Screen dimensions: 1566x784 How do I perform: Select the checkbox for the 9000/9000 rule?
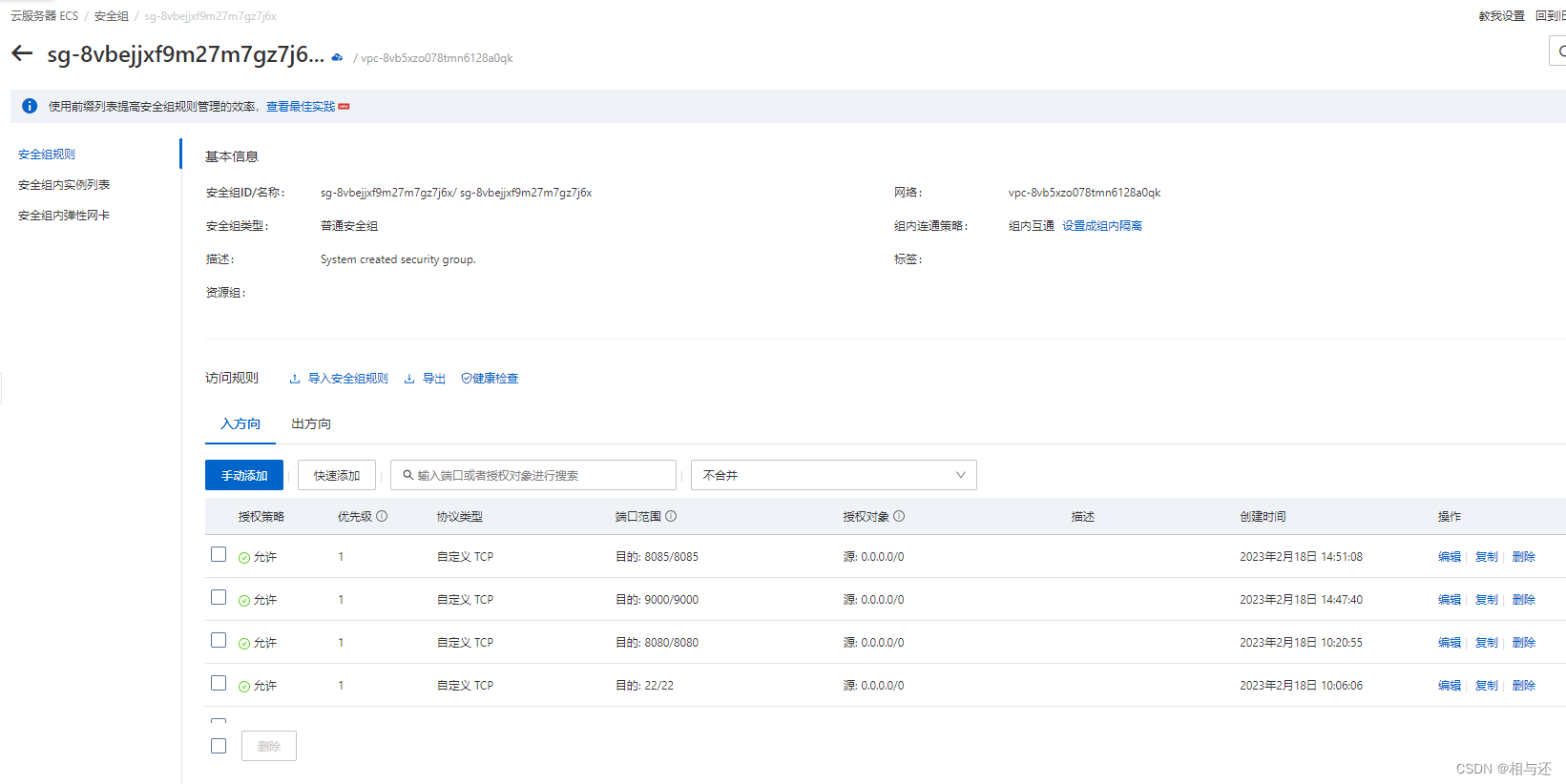click(x=219, y=597)
